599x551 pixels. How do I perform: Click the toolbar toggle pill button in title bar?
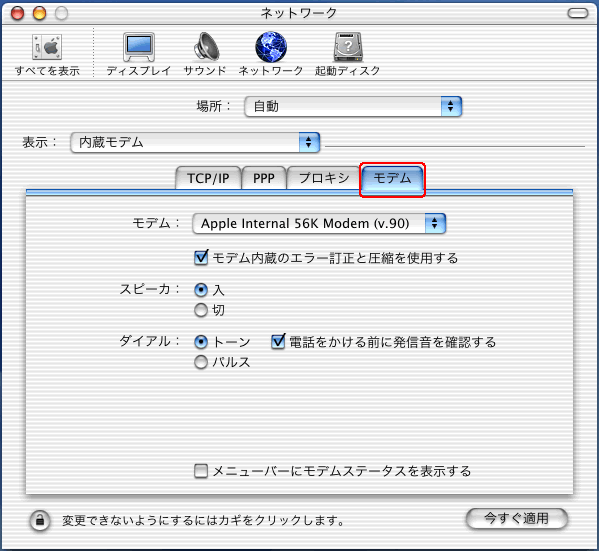[x=578, y=13]
